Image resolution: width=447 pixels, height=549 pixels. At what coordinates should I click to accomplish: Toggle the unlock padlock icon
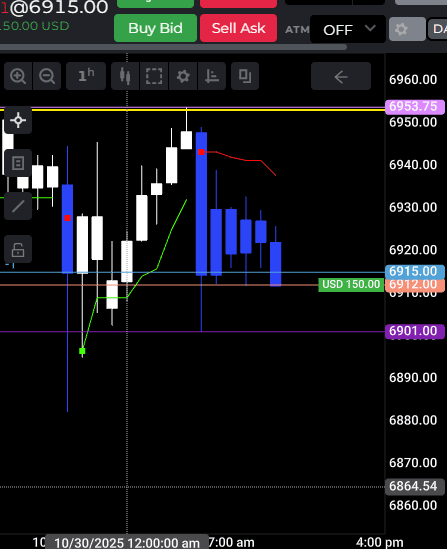click(18, 249)
